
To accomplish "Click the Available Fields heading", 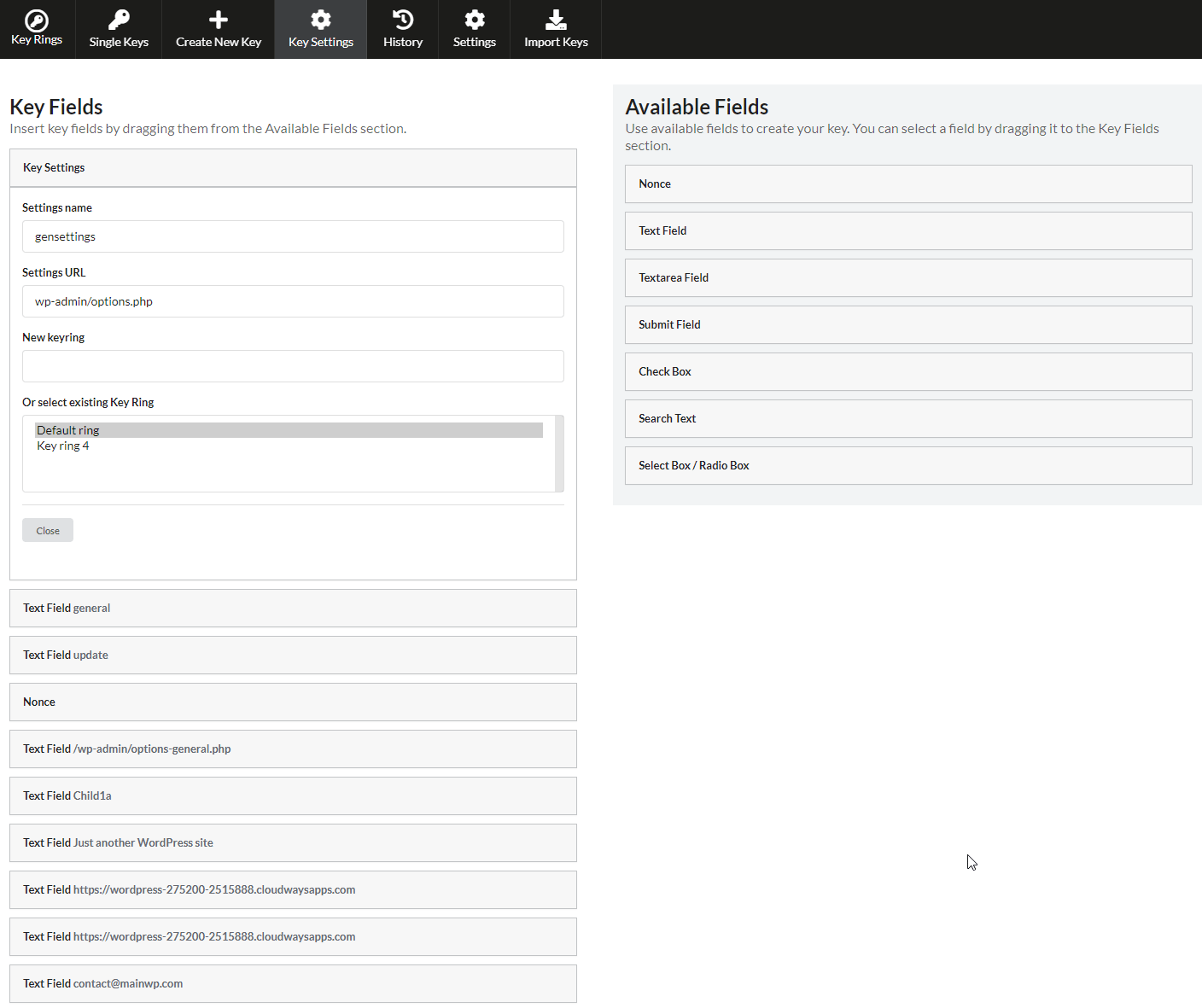I will (x=697, y=107).
